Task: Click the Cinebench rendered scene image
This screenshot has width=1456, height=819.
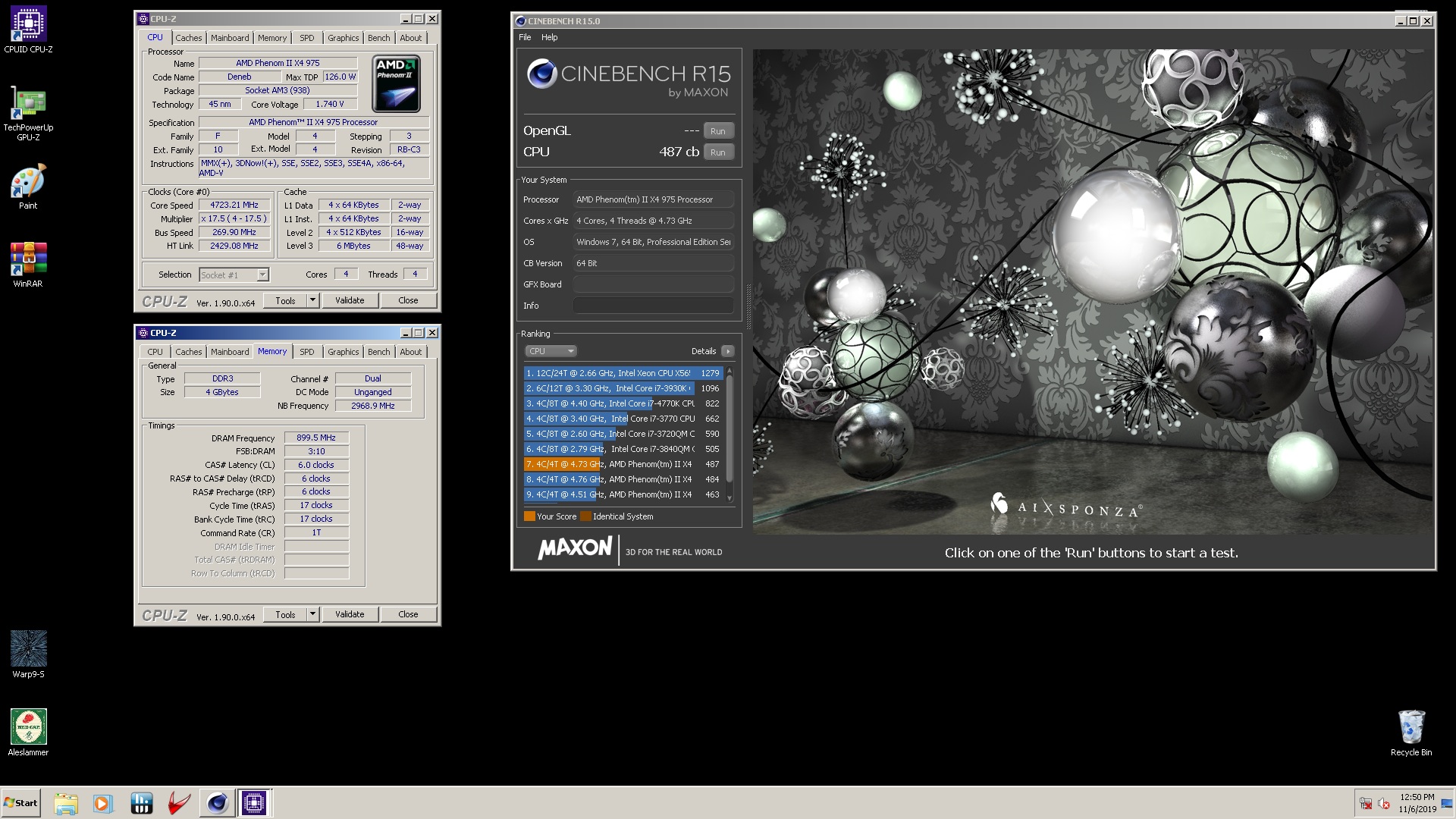Action: click(1093, 291)
